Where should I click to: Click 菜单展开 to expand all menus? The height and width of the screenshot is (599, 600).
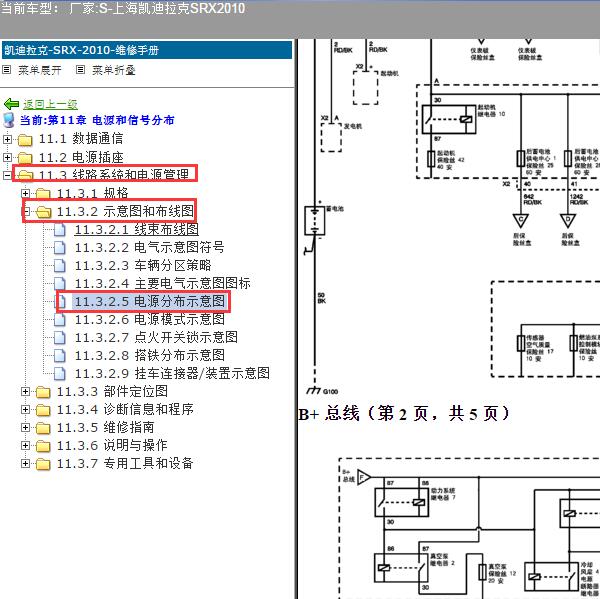click(x=40, y=70)
